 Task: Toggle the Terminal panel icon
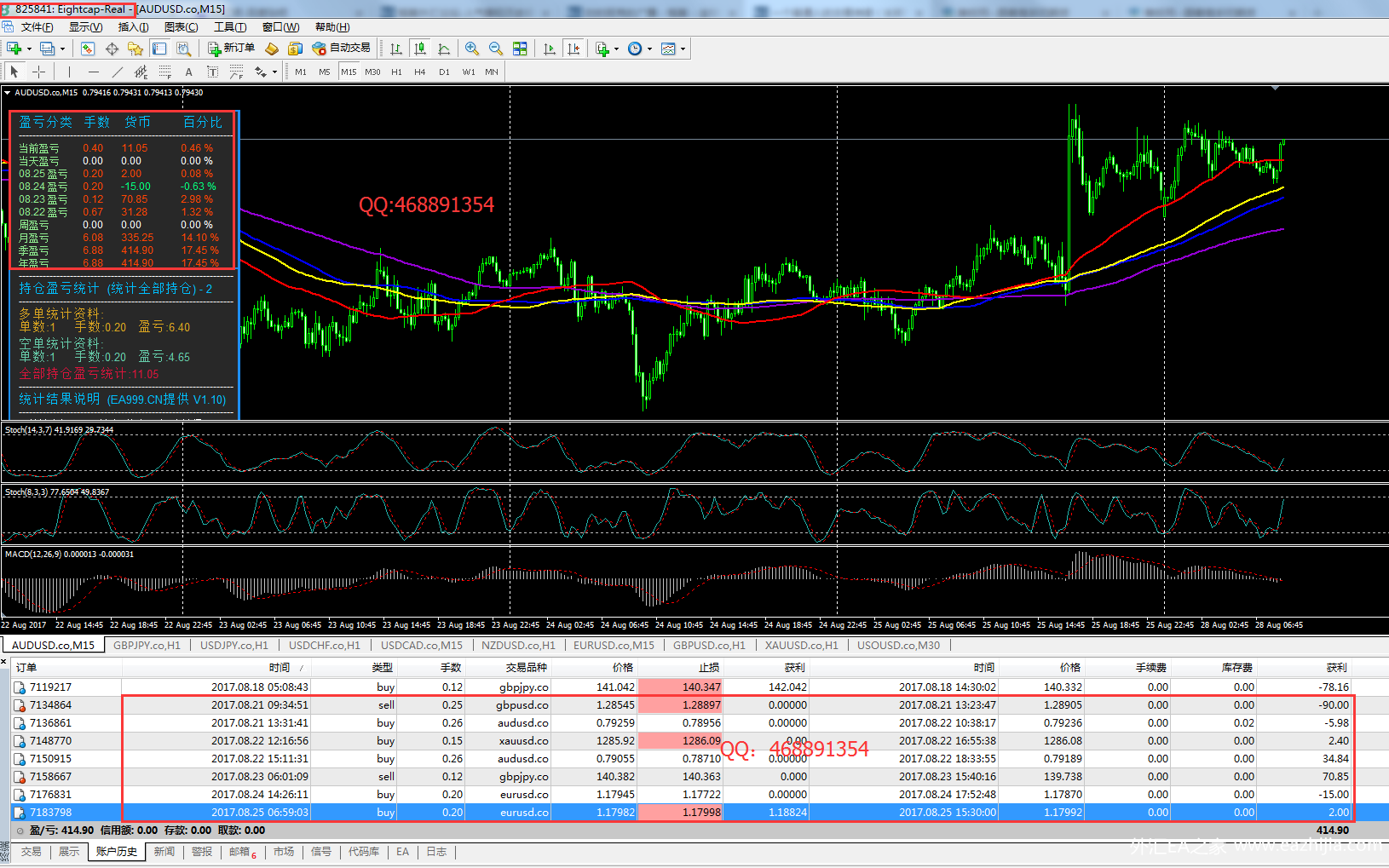(x=159, y=49)
